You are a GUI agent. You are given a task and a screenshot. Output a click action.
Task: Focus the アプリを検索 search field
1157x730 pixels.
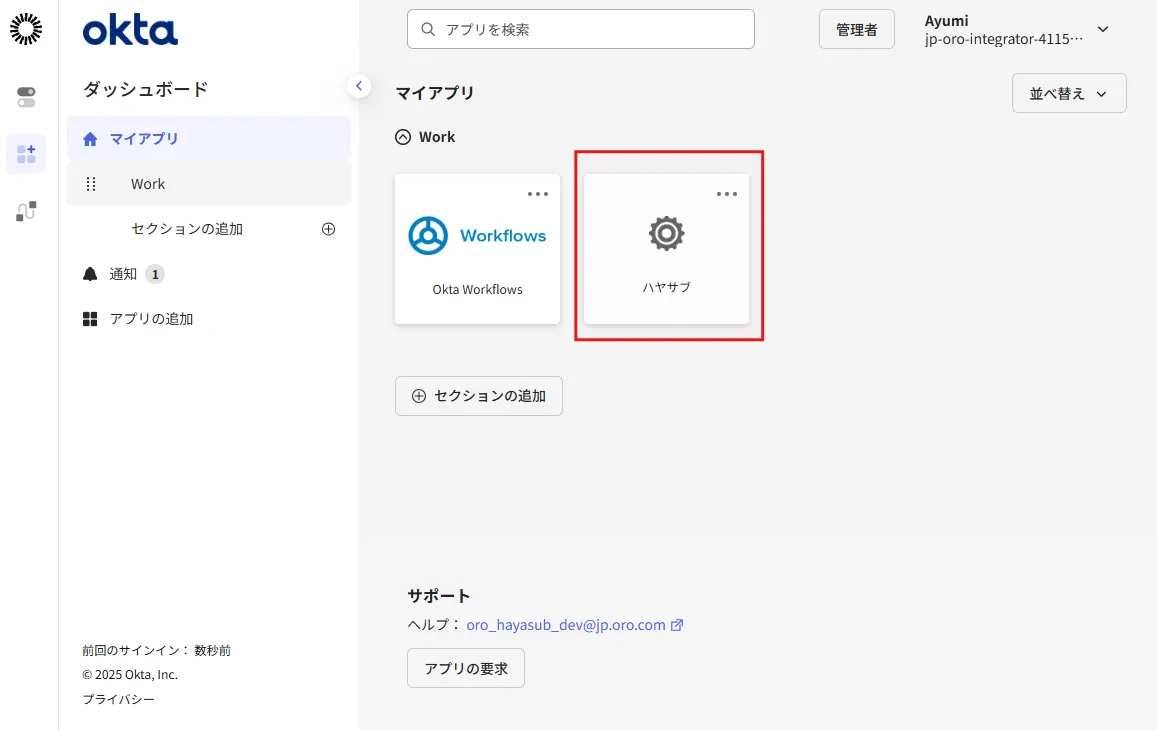point(581,30)
